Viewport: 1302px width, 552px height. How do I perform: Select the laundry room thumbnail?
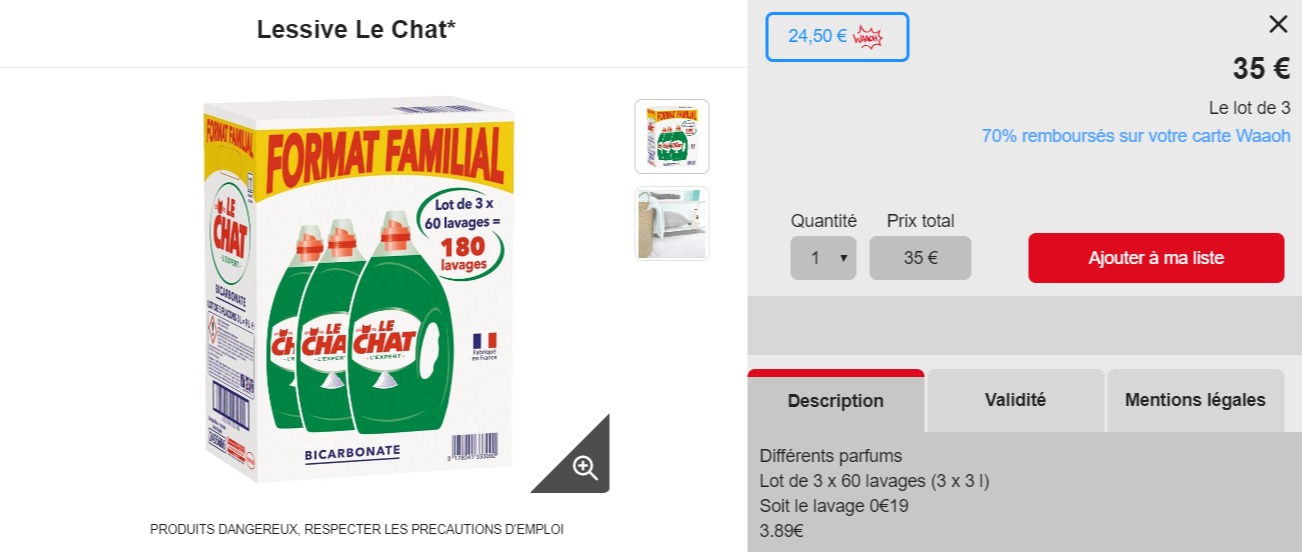coord(672,223)
